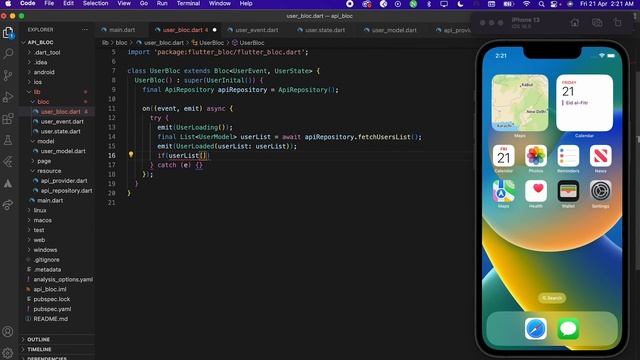Open Explorer more actions ellipsis
The width and height of the screenshot is (640, 360).
pos(84,30)
